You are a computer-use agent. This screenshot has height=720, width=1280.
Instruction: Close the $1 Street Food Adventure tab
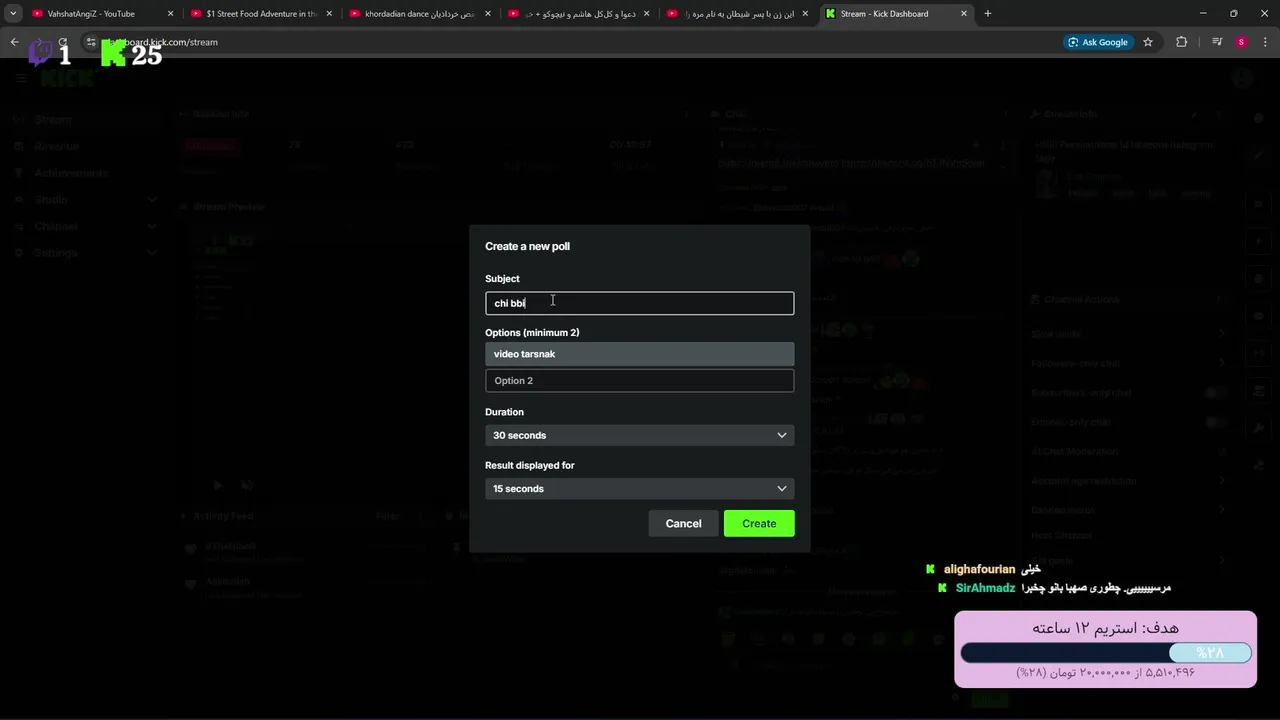coord(329,14)
